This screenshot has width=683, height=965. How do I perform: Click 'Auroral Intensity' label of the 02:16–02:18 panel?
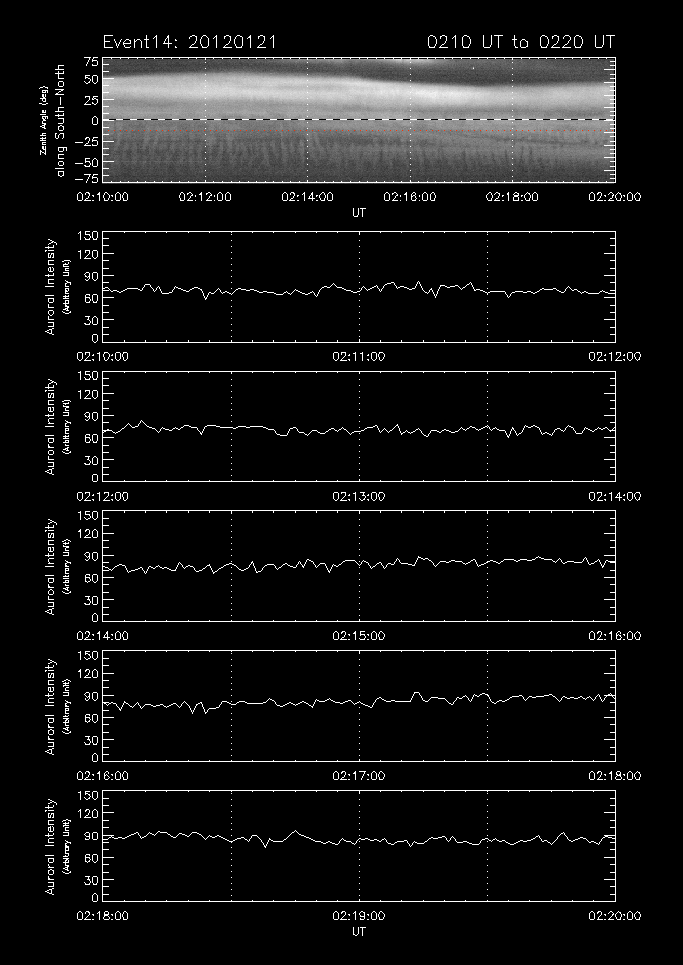click(x=50, y=706)
